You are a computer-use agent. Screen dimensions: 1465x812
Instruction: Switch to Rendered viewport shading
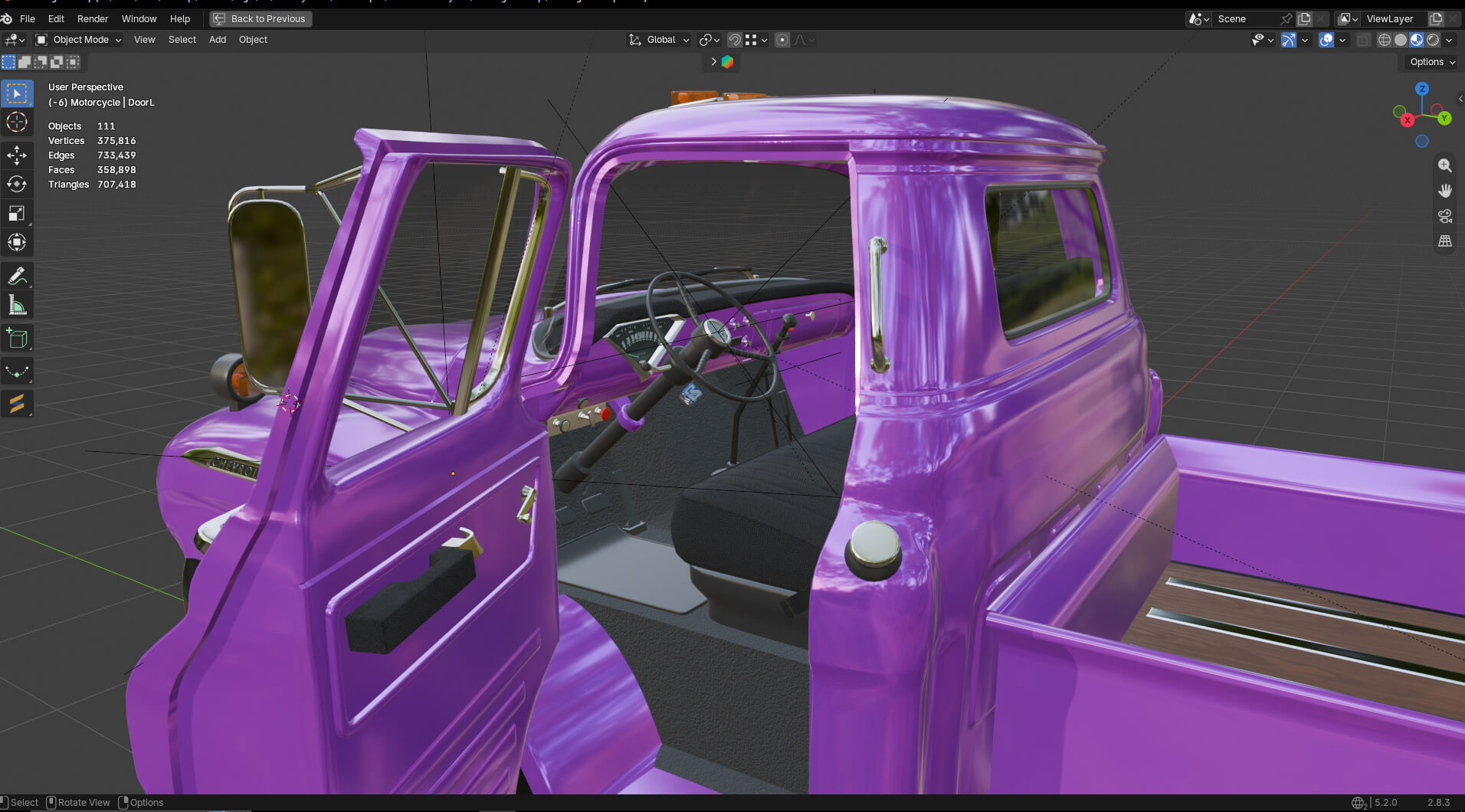coord(1433,40)
